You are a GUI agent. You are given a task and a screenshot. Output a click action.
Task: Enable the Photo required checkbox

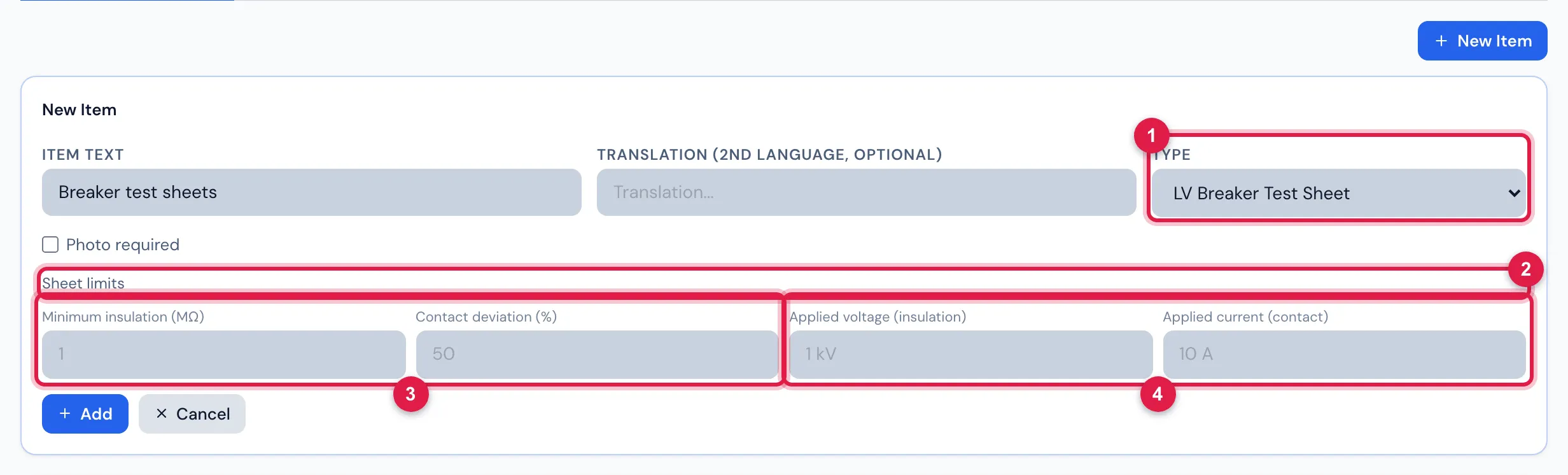pos(50,245)
